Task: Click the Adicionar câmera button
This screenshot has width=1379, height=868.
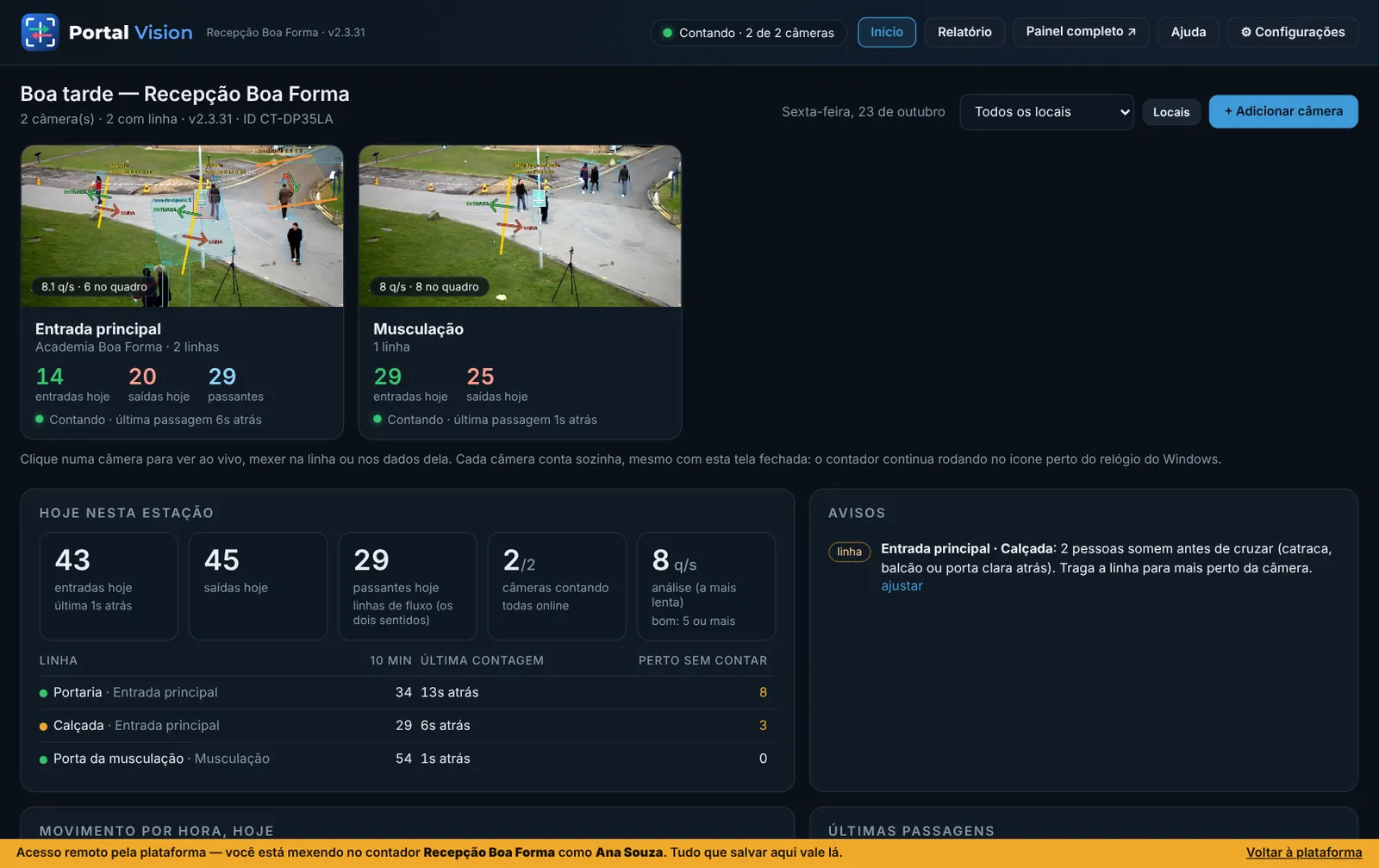Action: 1283,111
